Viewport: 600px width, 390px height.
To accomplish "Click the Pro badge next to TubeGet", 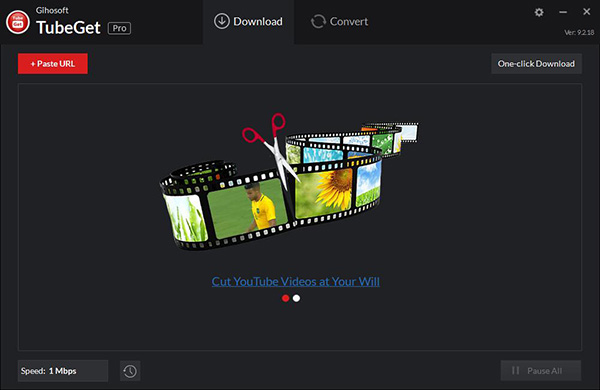I will (x=119, y=28).
